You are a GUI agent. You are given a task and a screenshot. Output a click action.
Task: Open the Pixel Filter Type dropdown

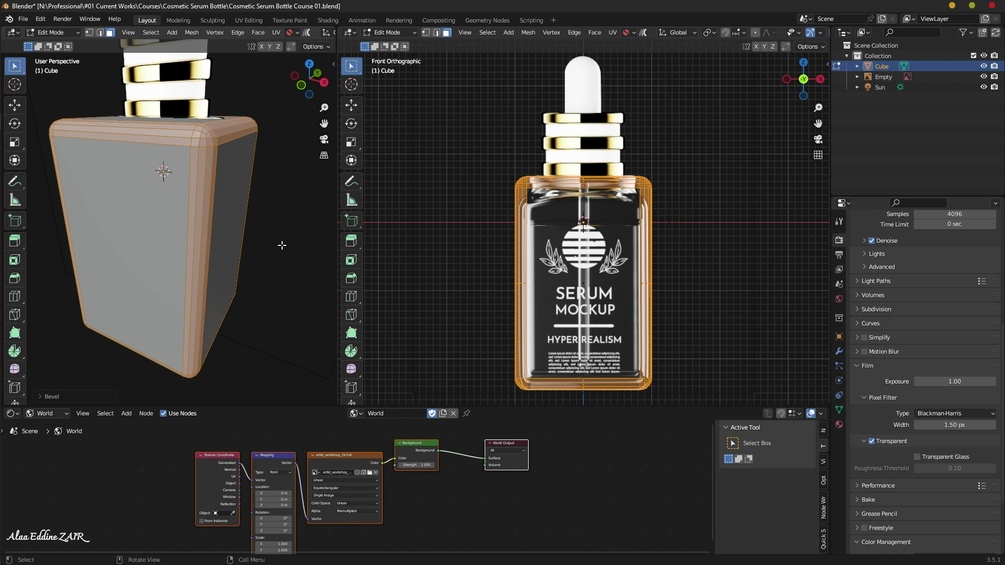pos(955,413)
